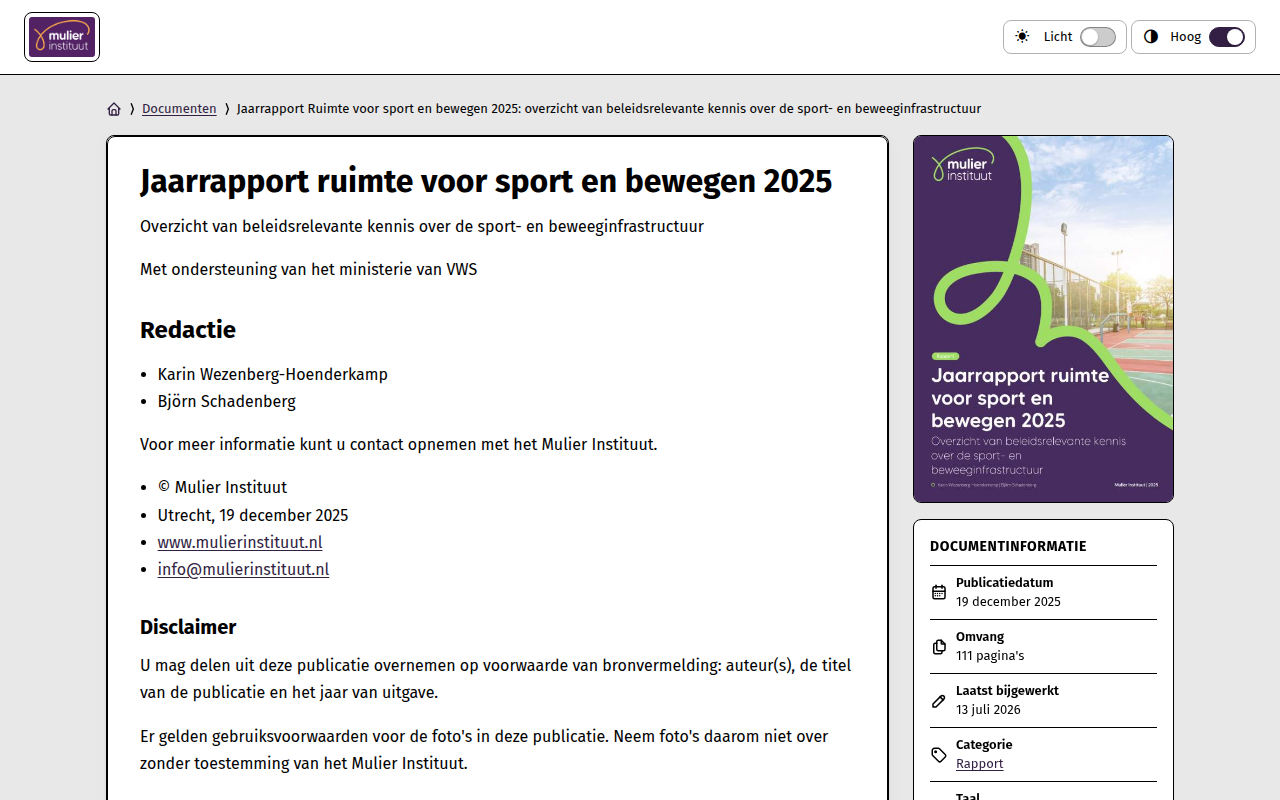Click the contrast half-circle icon beside Hoog
Image resolution: width=1280 pixels, height=800 pixels.
pos(1151,37)
